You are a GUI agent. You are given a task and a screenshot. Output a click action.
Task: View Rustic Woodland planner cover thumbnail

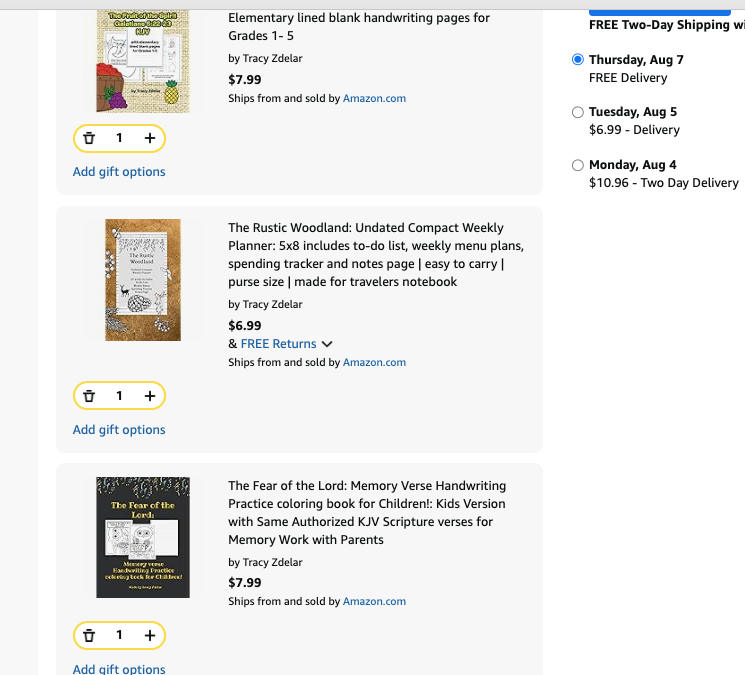(143, 280)
